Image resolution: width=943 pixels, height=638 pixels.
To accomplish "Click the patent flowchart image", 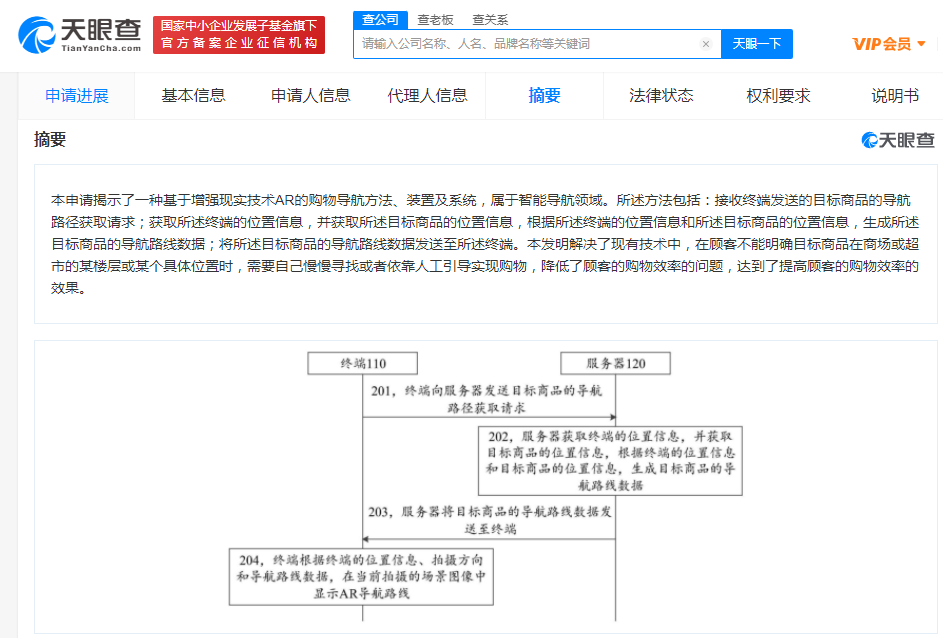I will pyautogui.click(x=486, y=486).
